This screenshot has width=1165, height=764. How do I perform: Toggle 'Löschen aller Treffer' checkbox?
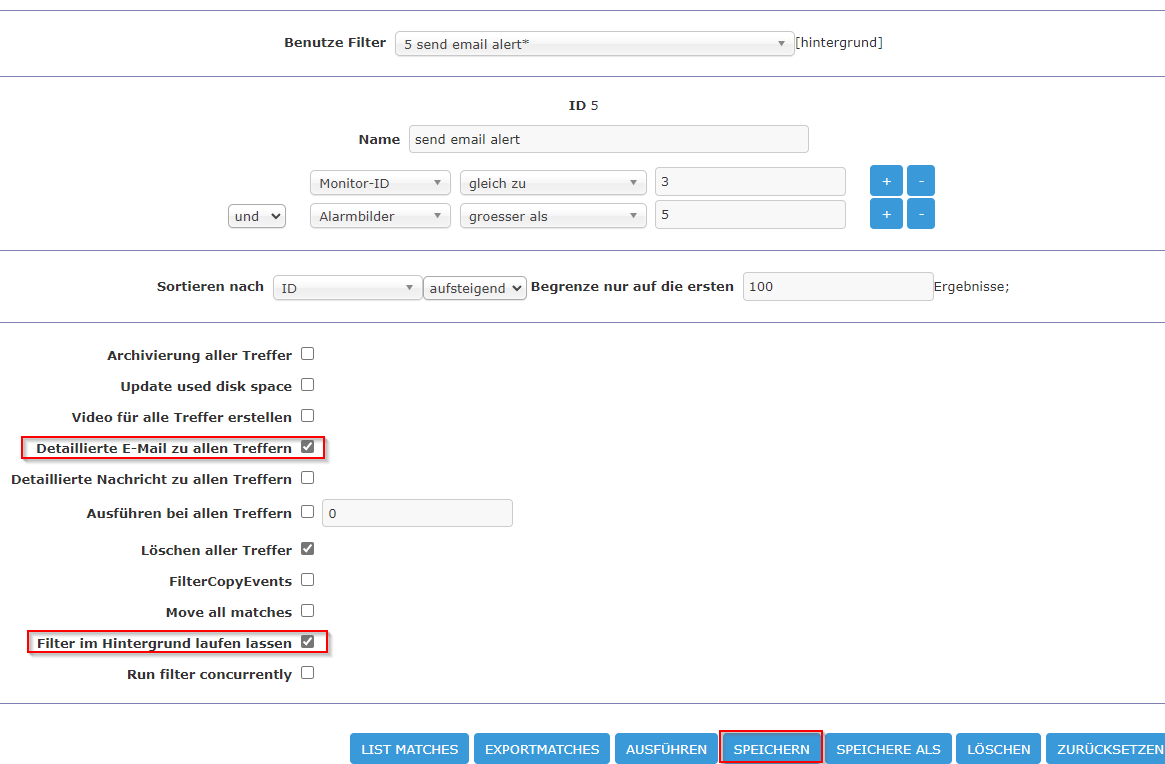click(308, 549)
